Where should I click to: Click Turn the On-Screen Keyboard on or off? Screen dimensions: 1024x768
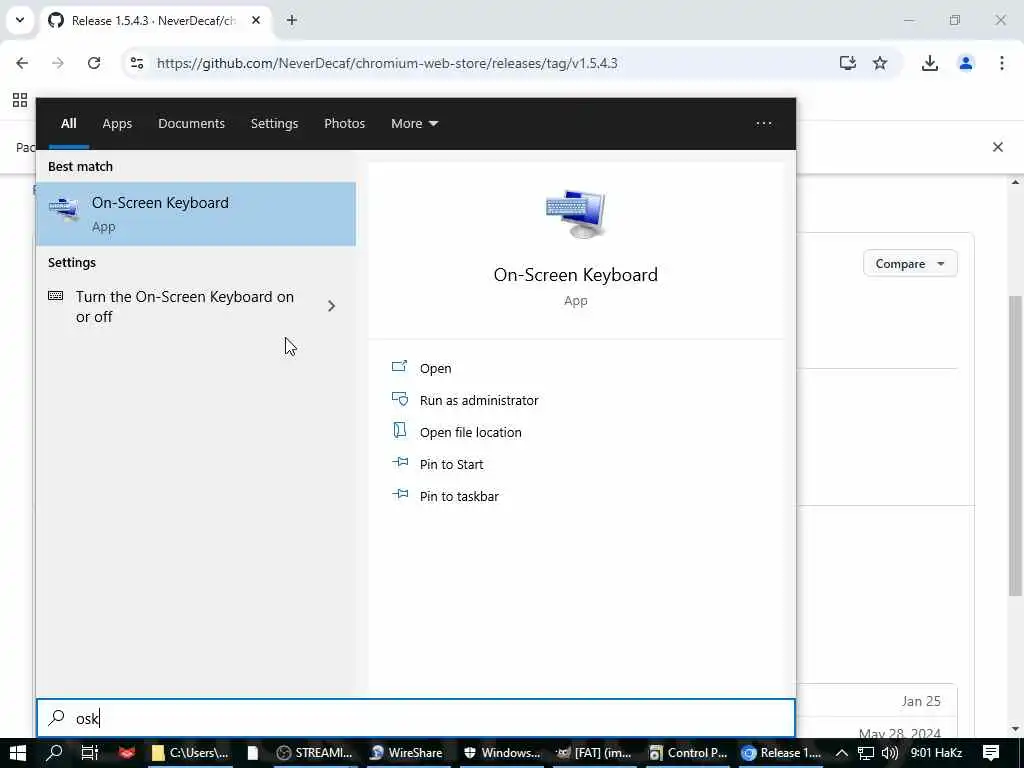point(185,306)
